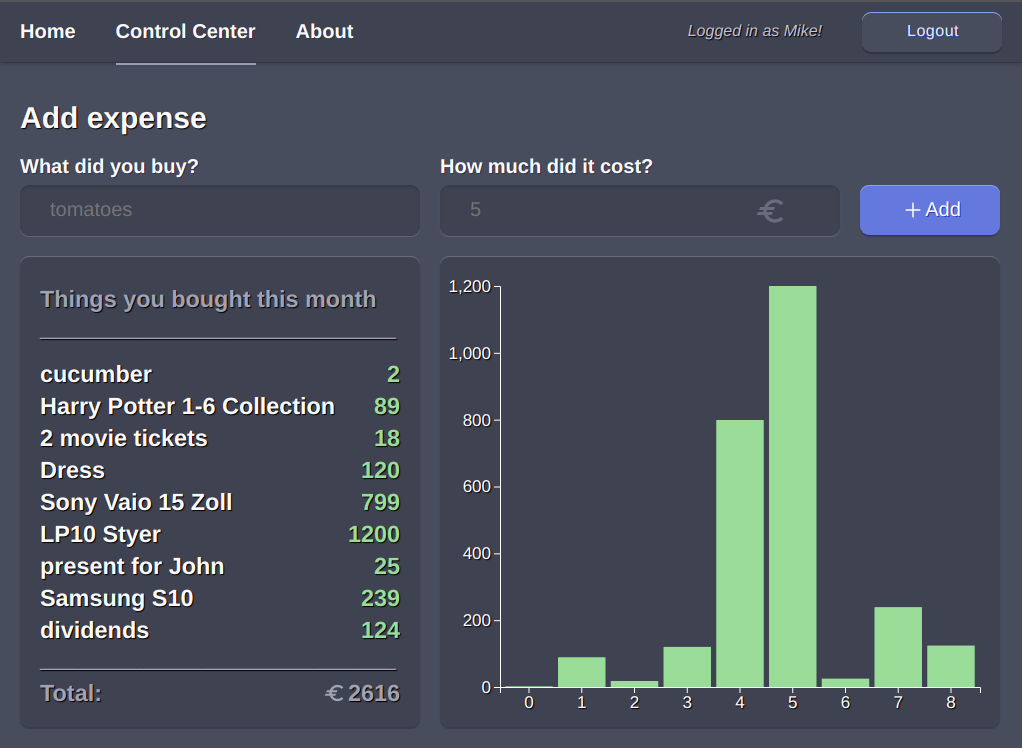Click the plus Add expense button
The width and height of the screenshot is (1022, 748).
click(929, 210)
